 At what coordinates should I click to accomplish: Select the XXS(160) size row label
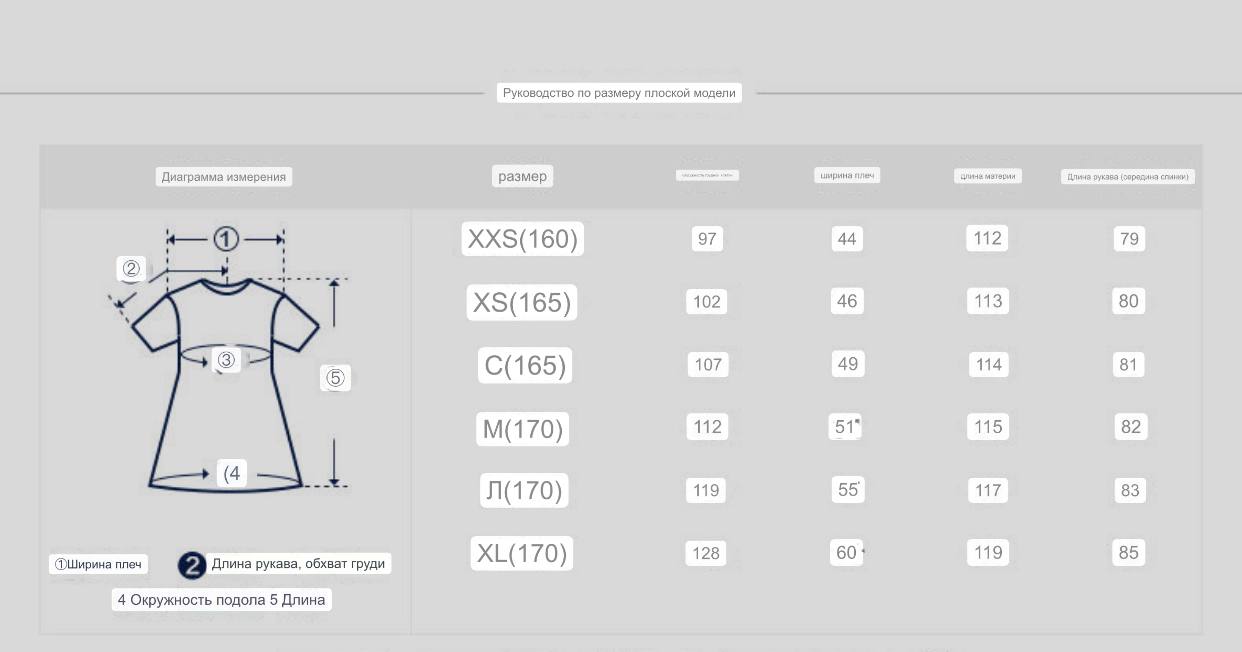(x=523, y=239)
